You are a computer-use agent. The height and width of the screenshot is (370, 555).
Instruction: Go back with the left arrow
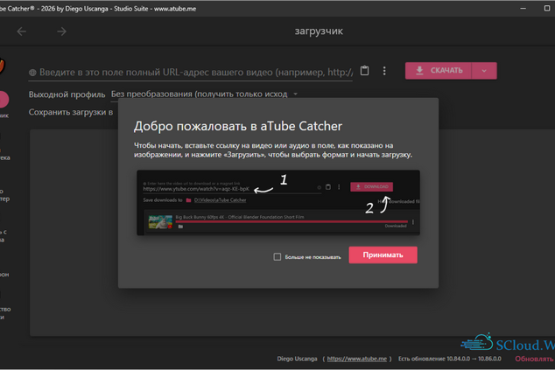[22, 32]
